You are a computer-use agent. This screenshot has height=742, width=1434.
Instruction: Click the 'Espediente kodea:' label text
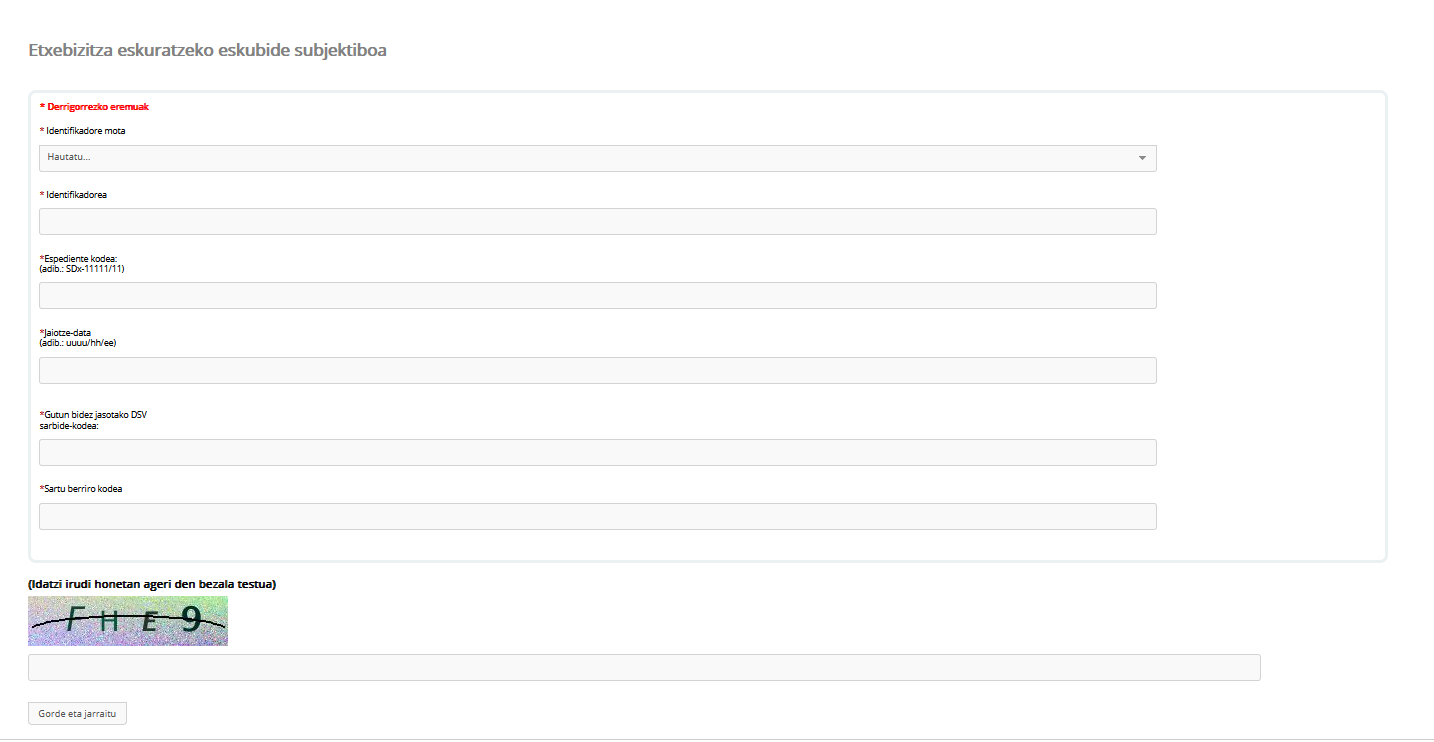(x=81, y=259)
